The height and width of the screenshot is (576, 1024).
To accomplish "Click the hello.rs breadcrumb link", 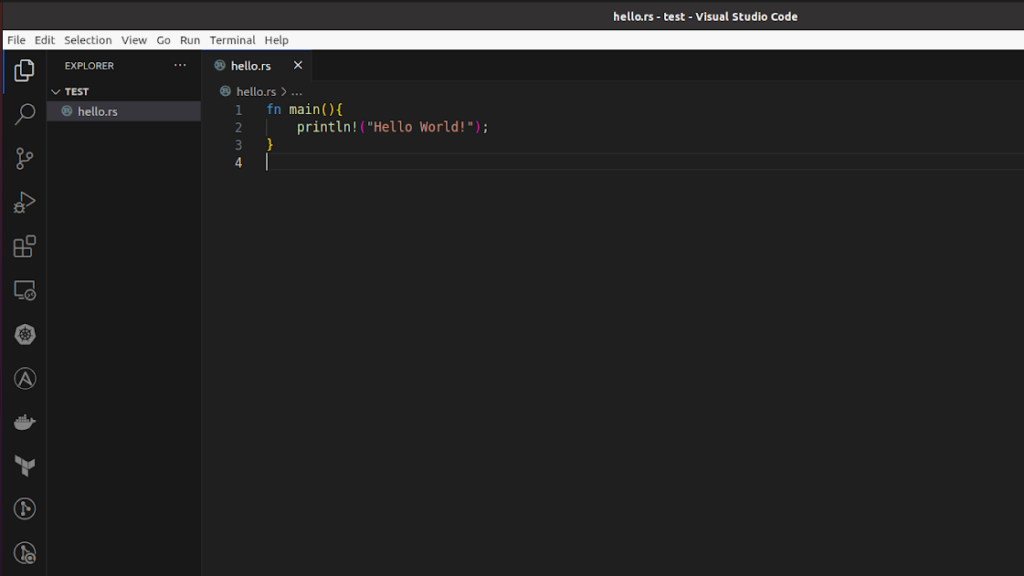I will point(256,91).
